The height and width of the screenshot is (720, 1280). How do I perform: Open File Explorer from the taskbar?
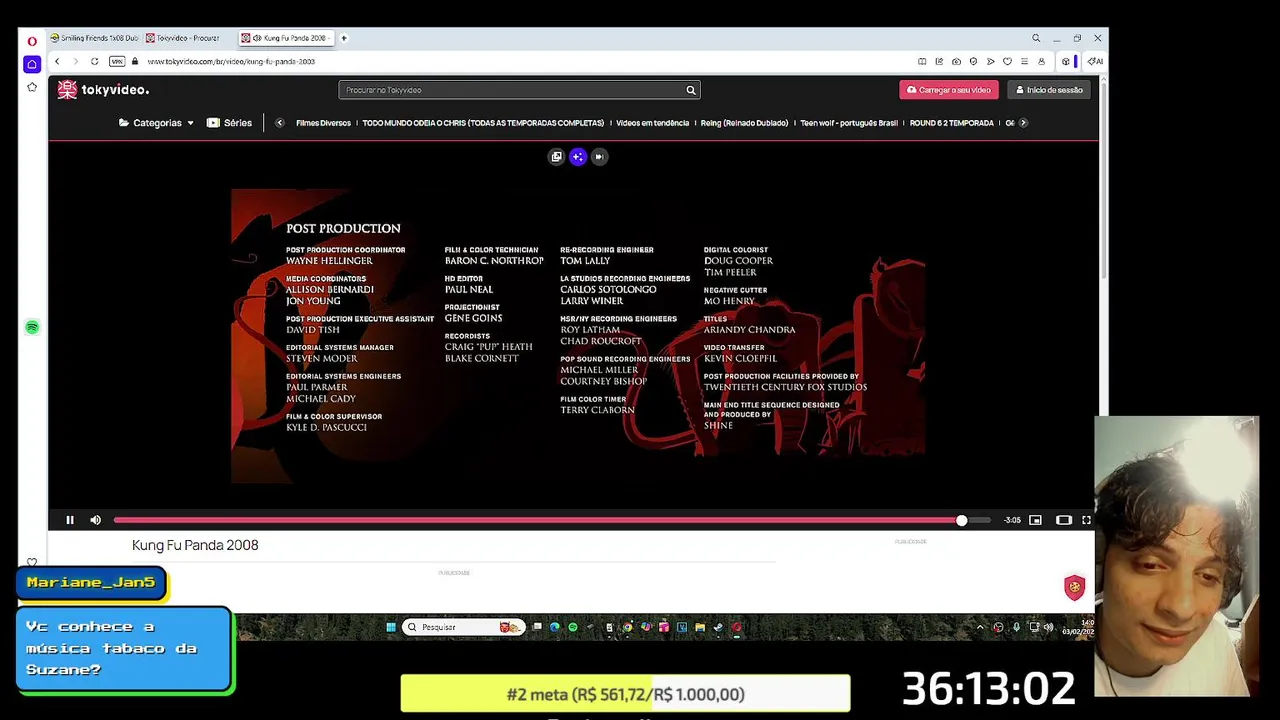pos(700,627)
